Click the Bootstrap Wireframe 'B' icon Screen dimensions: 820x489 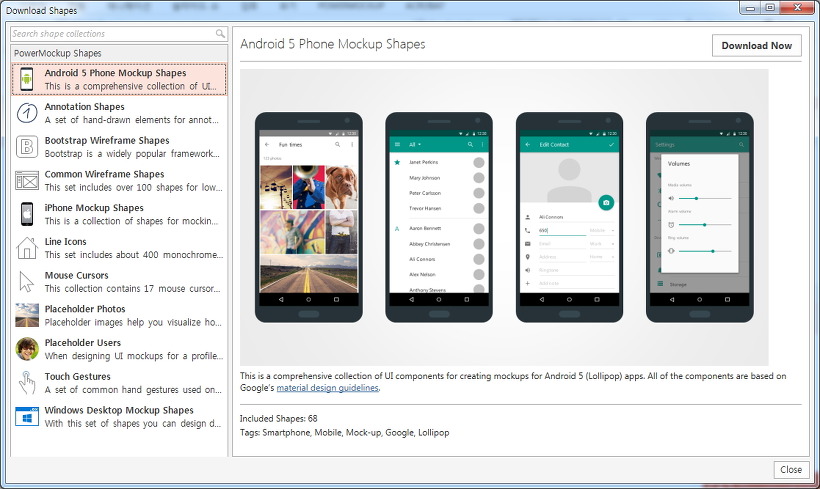pos(27,147)
